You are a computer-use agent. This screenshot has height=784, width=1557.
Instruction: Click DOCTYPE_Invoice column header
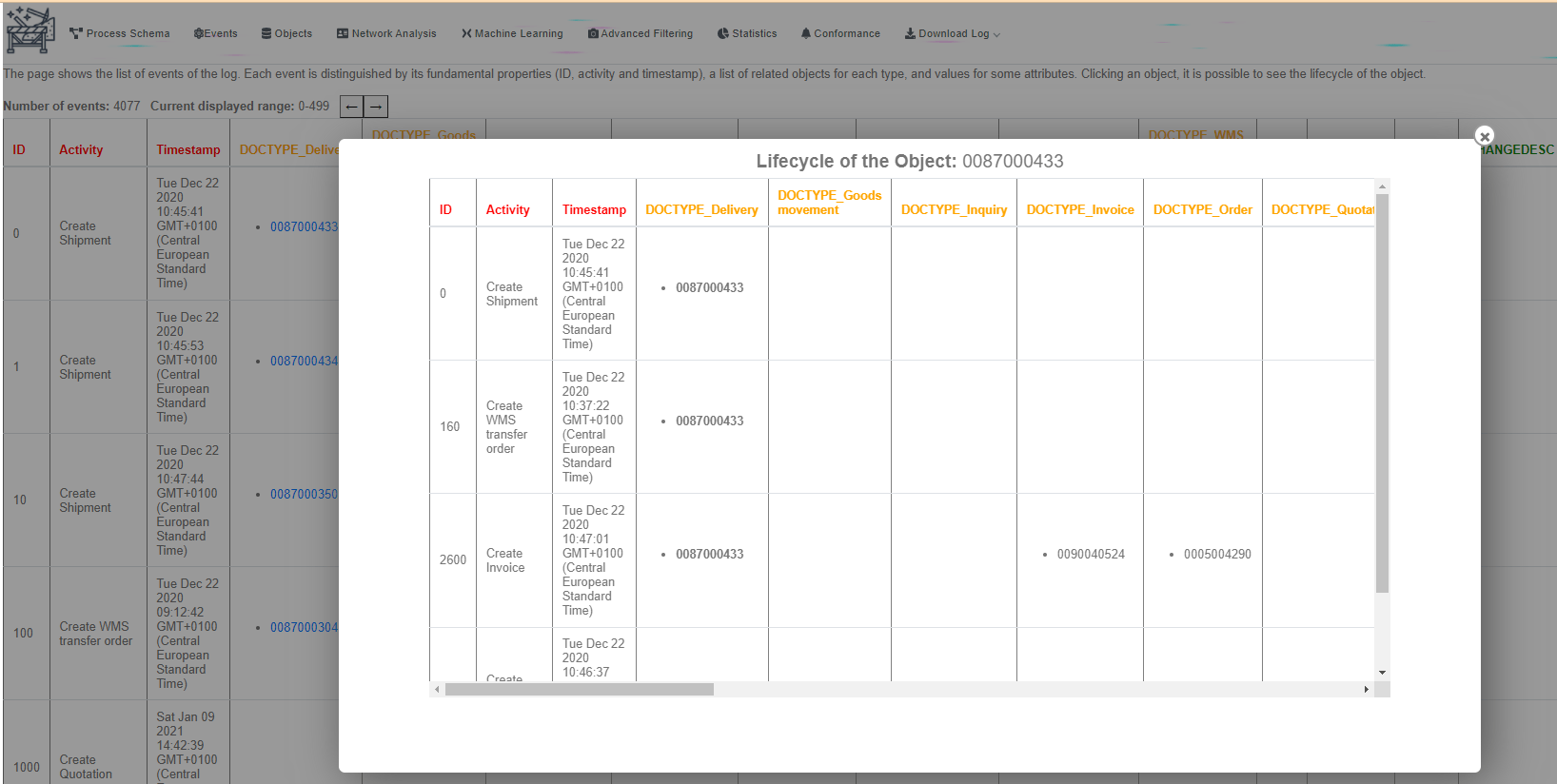[x=1080, y=210]
